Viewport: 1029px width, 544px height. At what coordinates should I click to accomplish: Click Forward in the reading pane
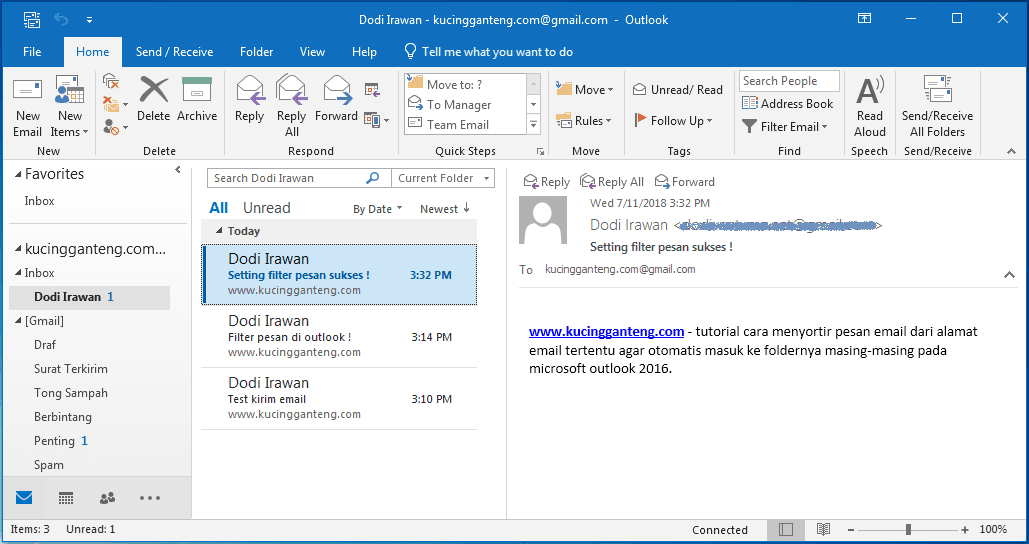[x=685, y=182]
